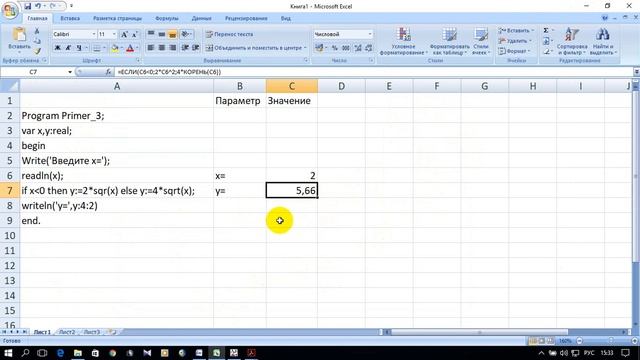Open the round Office button menu
The height and width of the screenshot is (360, 640).
tap(10, 10)
